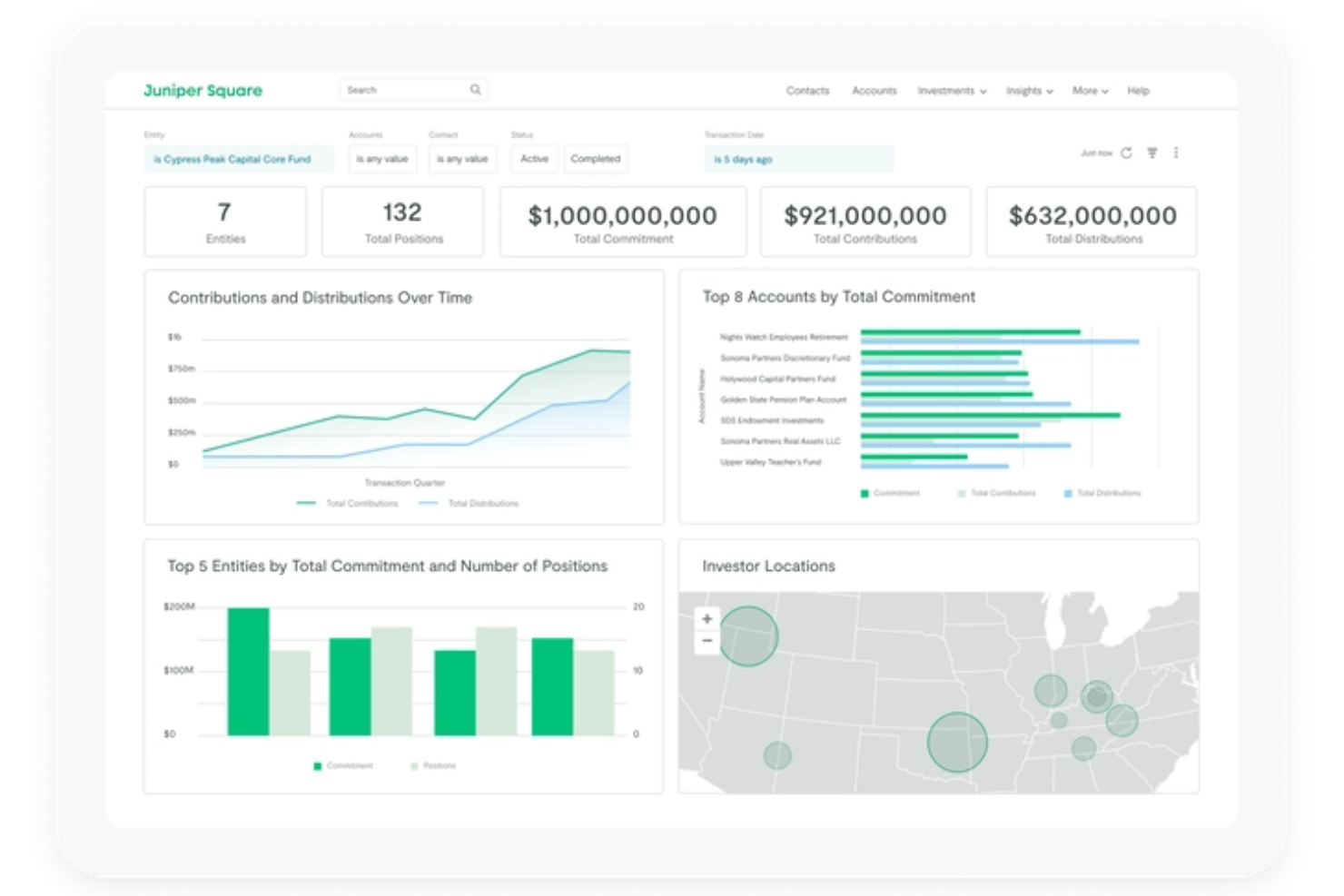The image size is (1344, 896).
Task: Click the Nights Watch Employees Retirement label
Action: pyautogui.click(x=784, y=337)
